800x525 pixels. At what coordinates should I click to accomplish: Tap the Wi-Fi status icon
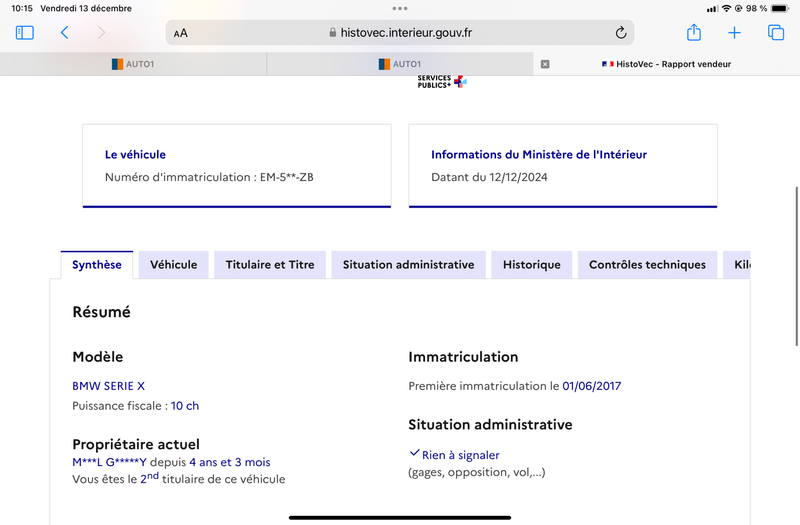pos(726,8)
